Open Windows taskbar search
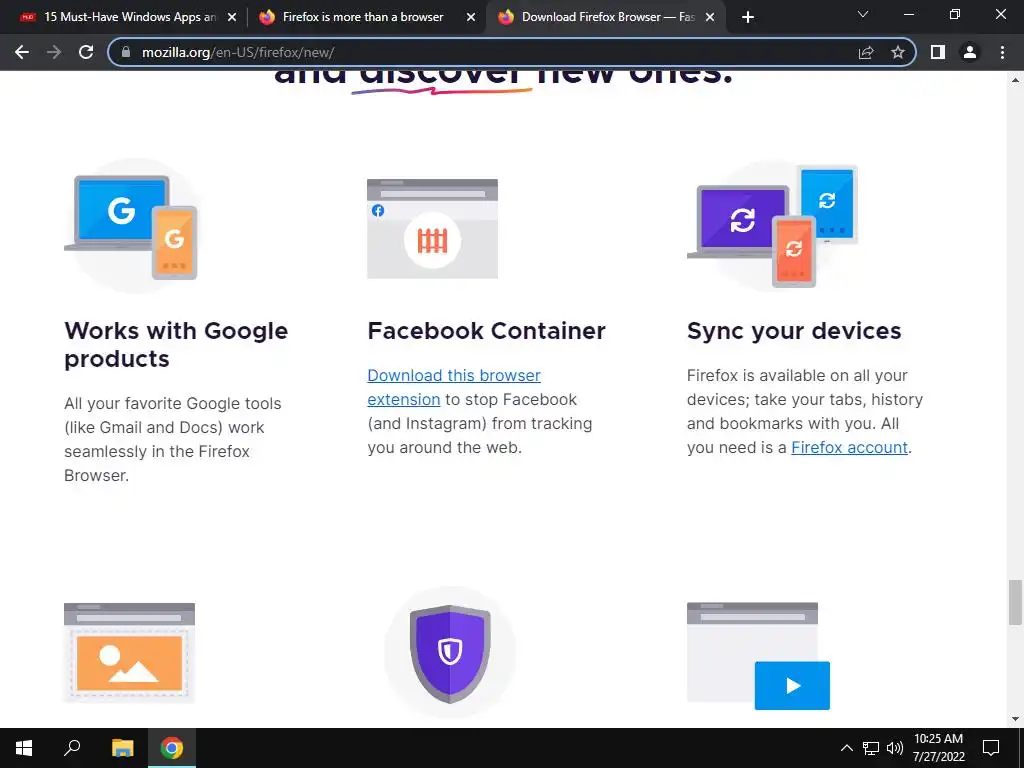1024x768 pixels. pos(72,748)
